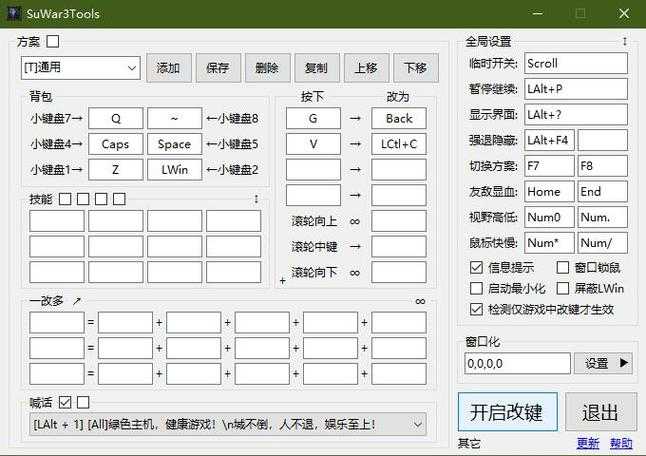
Task: Click the 按下 field containing G
Action: (313, 119)
